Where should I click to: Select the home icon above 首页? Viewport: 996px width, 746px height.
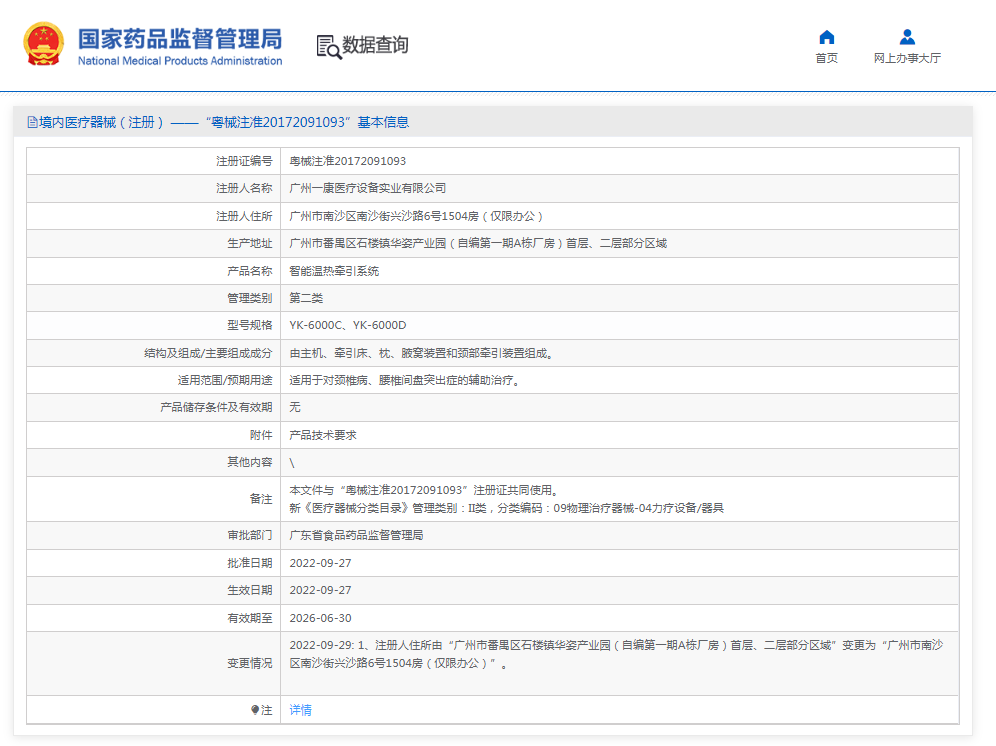click(x=826, y=37)
